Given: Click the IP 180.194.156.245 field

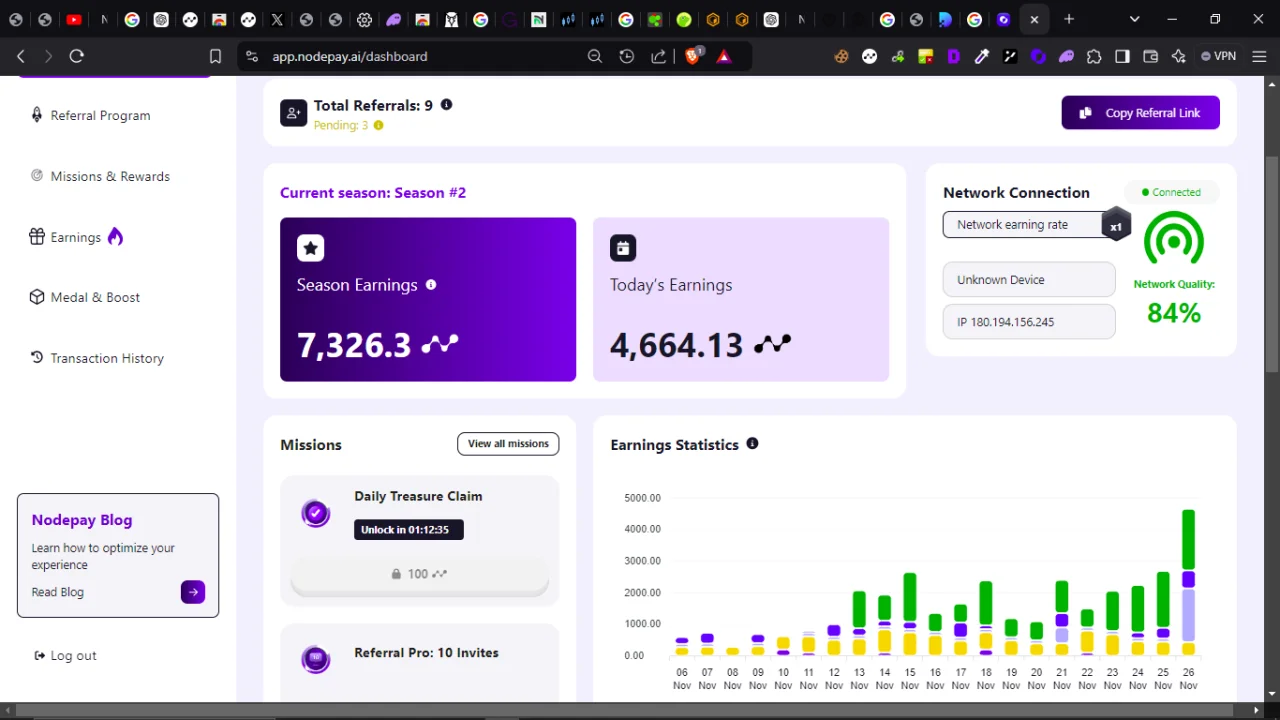Looking at the screenshot, I should click(x=1029, y=322).
